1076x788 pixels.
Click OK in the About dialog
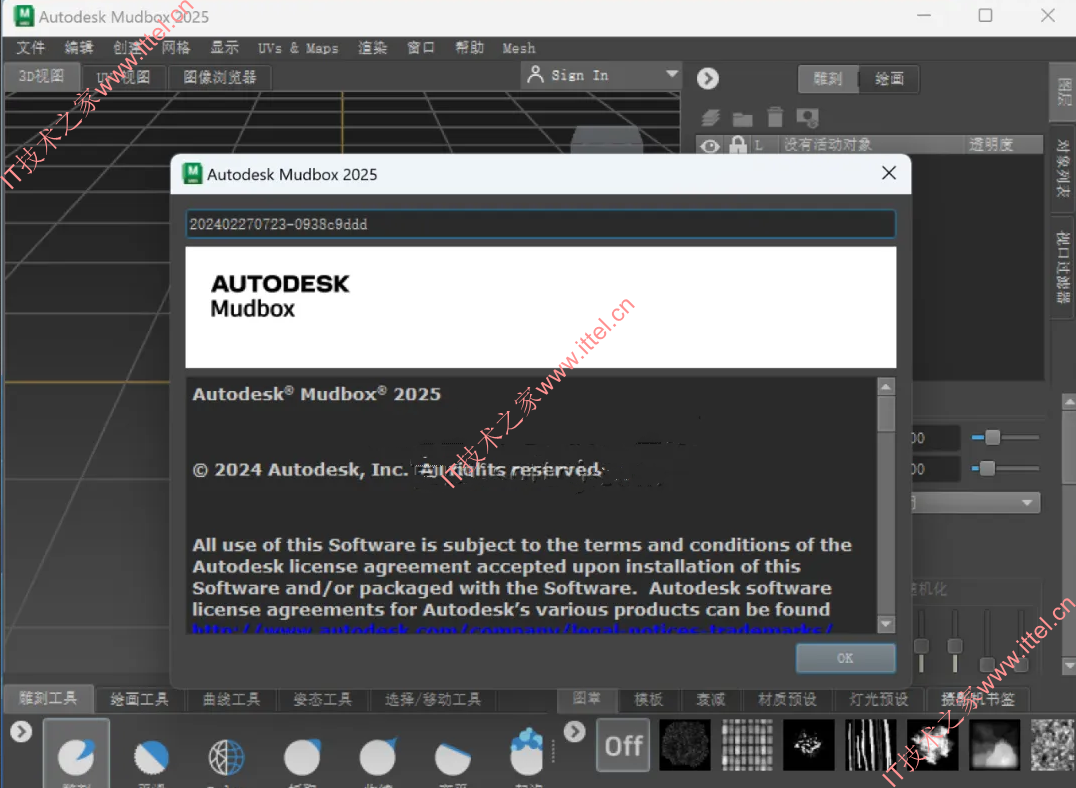(845, 658)
